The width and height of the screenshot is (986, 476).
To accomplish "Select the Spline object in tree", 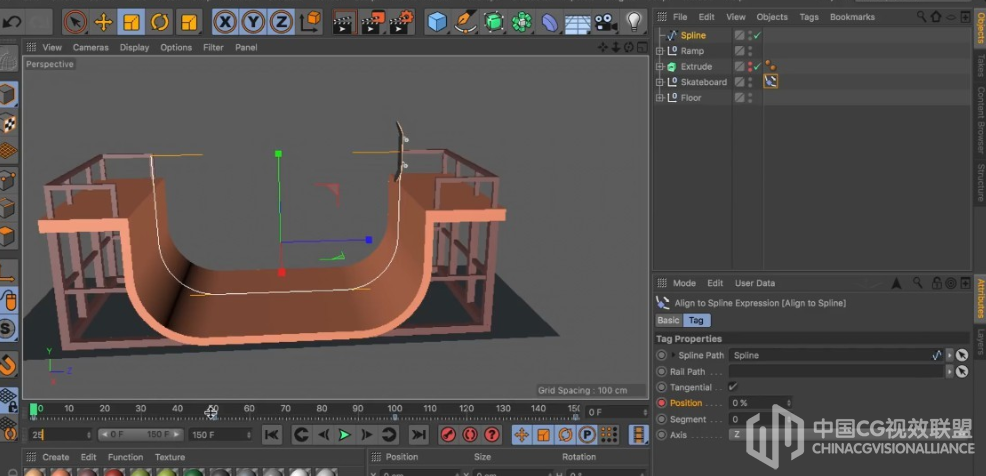I will tap(693, 35).
